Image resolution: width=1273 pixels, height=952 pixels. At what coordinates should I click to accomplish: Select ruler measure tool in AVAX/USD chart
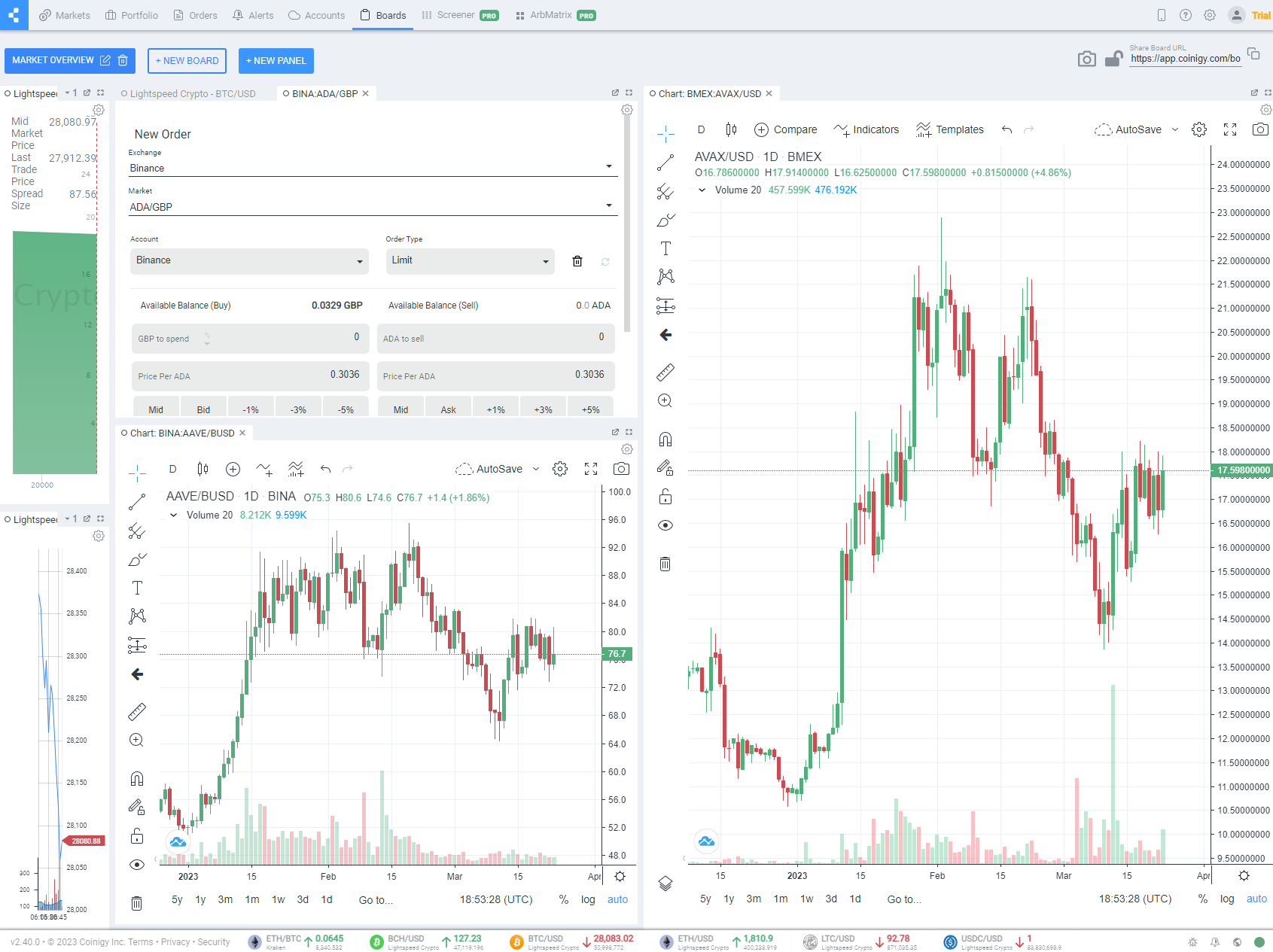(665, 372)
